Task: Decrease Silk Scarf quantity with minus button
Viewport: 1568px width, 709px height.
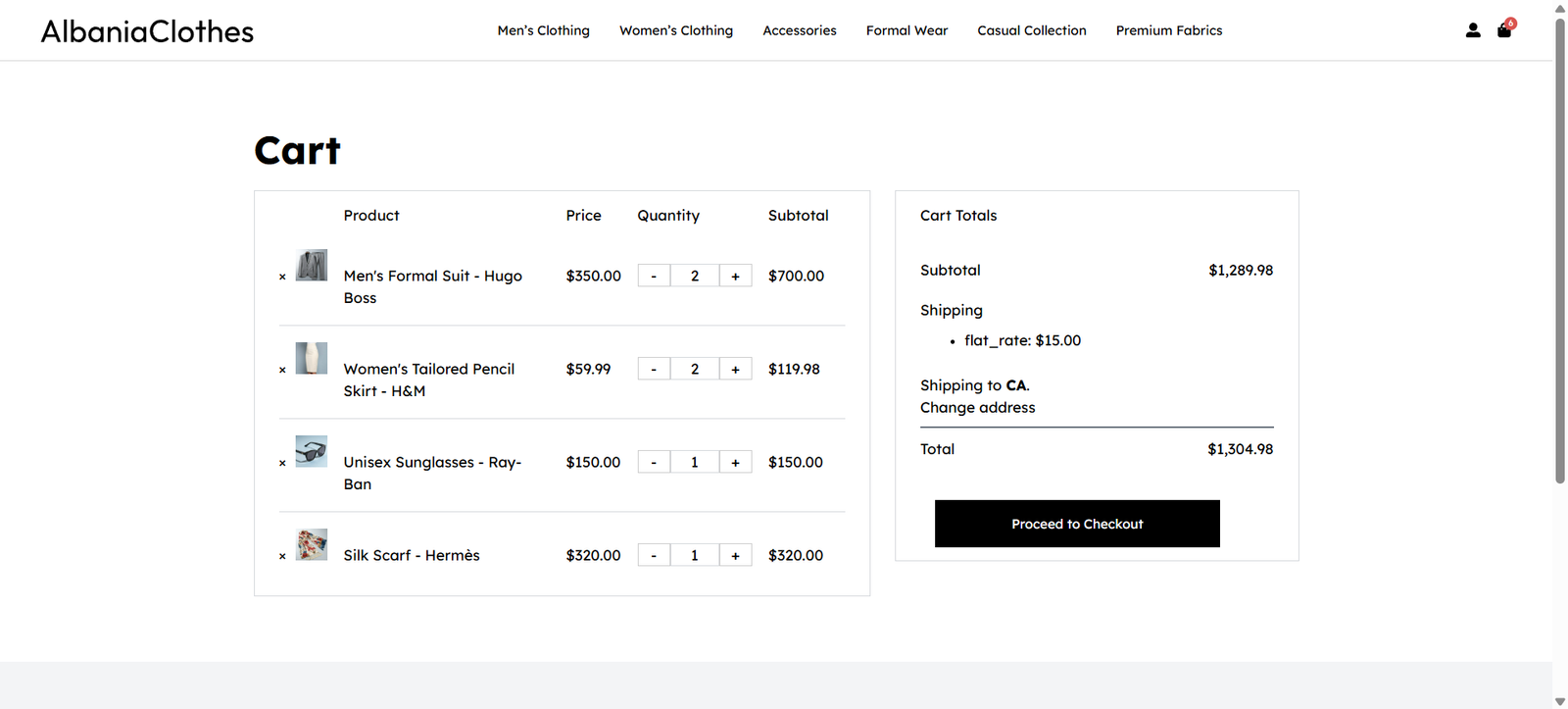Action: coord(654,555)
